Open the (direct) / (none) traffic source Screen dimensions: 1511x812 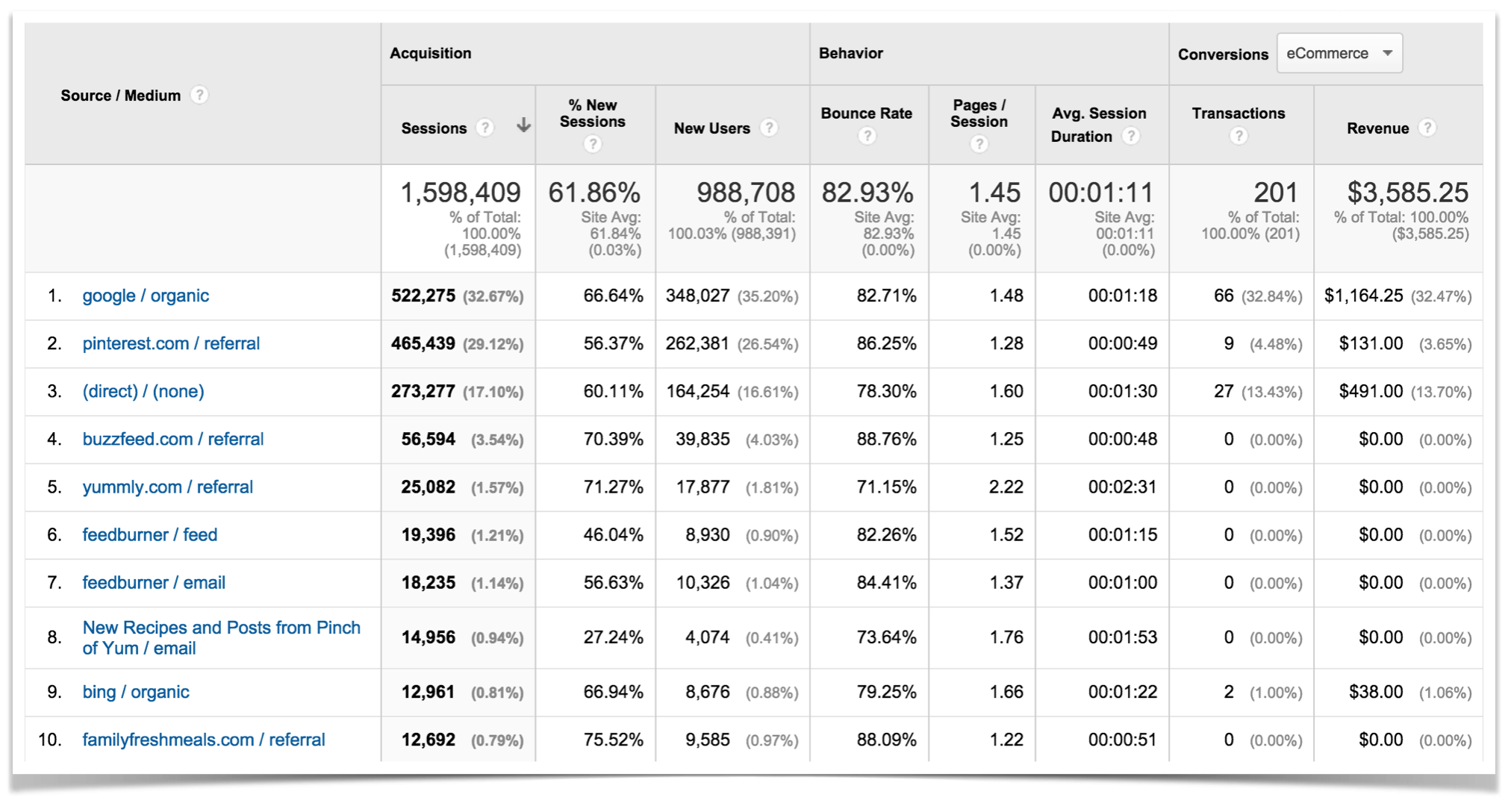(143, 391)
